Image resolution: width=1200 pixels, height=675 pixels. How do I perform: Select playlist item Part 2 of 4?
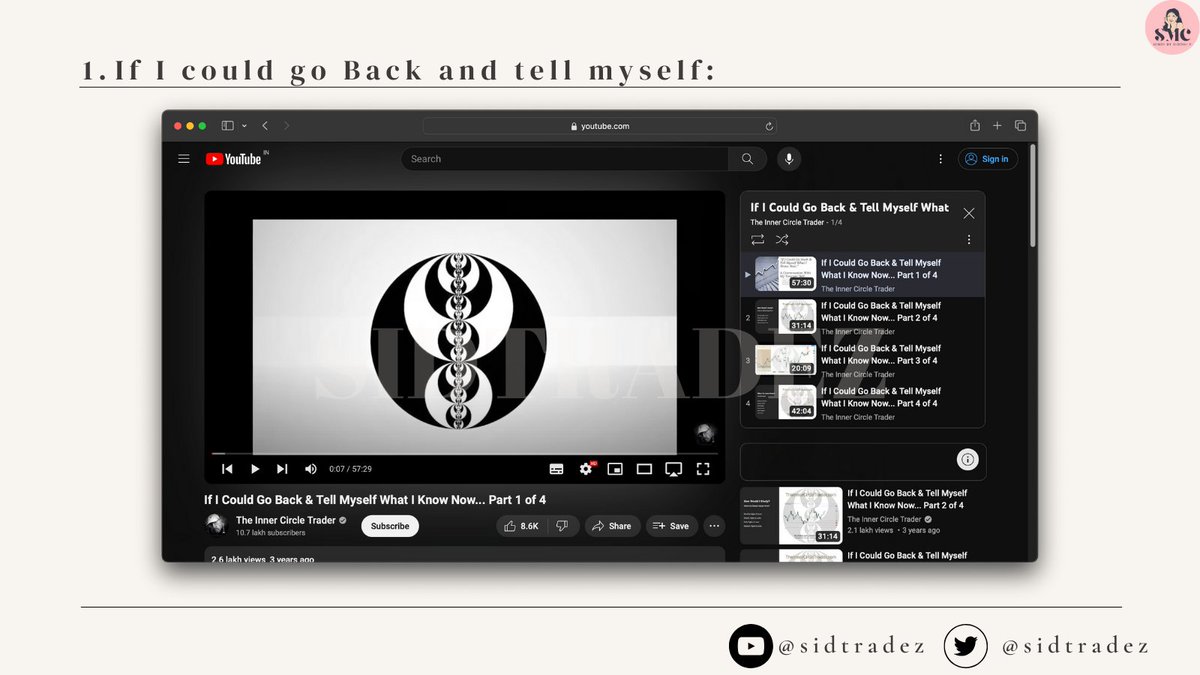(x=863, y=318)
